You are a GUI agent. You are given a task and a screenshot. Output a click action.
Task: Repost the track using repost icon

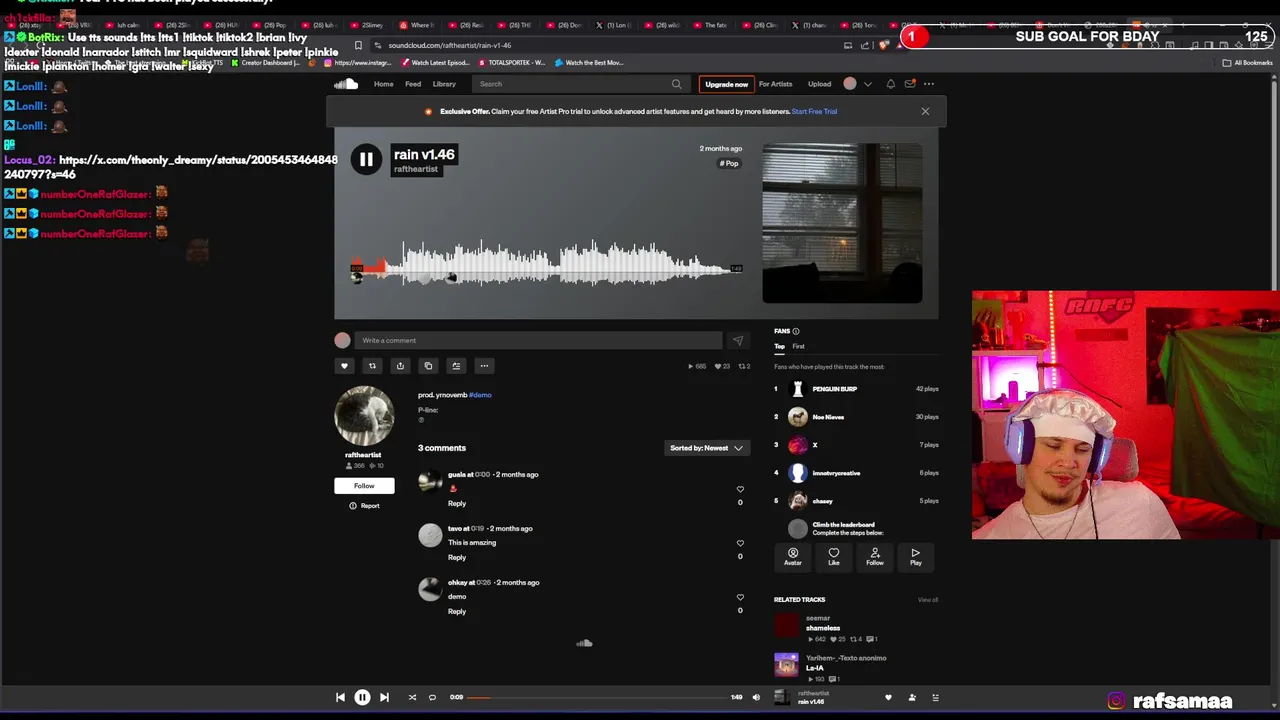tap(372, 366)
